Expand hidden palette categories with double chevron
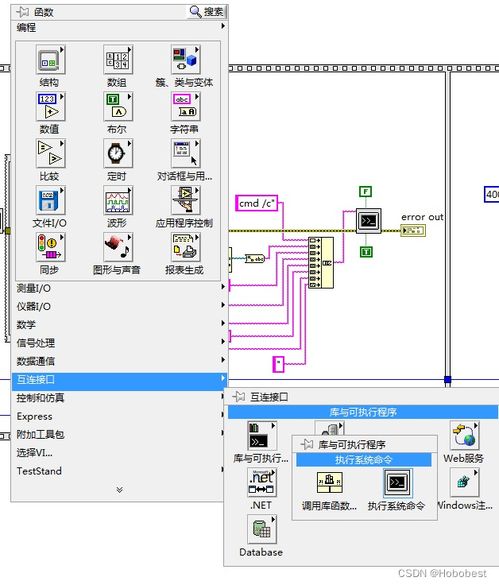 (x=119, y=489)
